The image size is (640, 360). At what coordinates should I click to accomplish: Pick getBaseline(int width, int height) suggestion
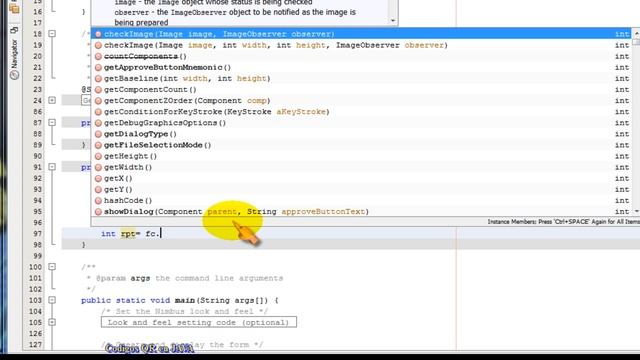(362, 78)
